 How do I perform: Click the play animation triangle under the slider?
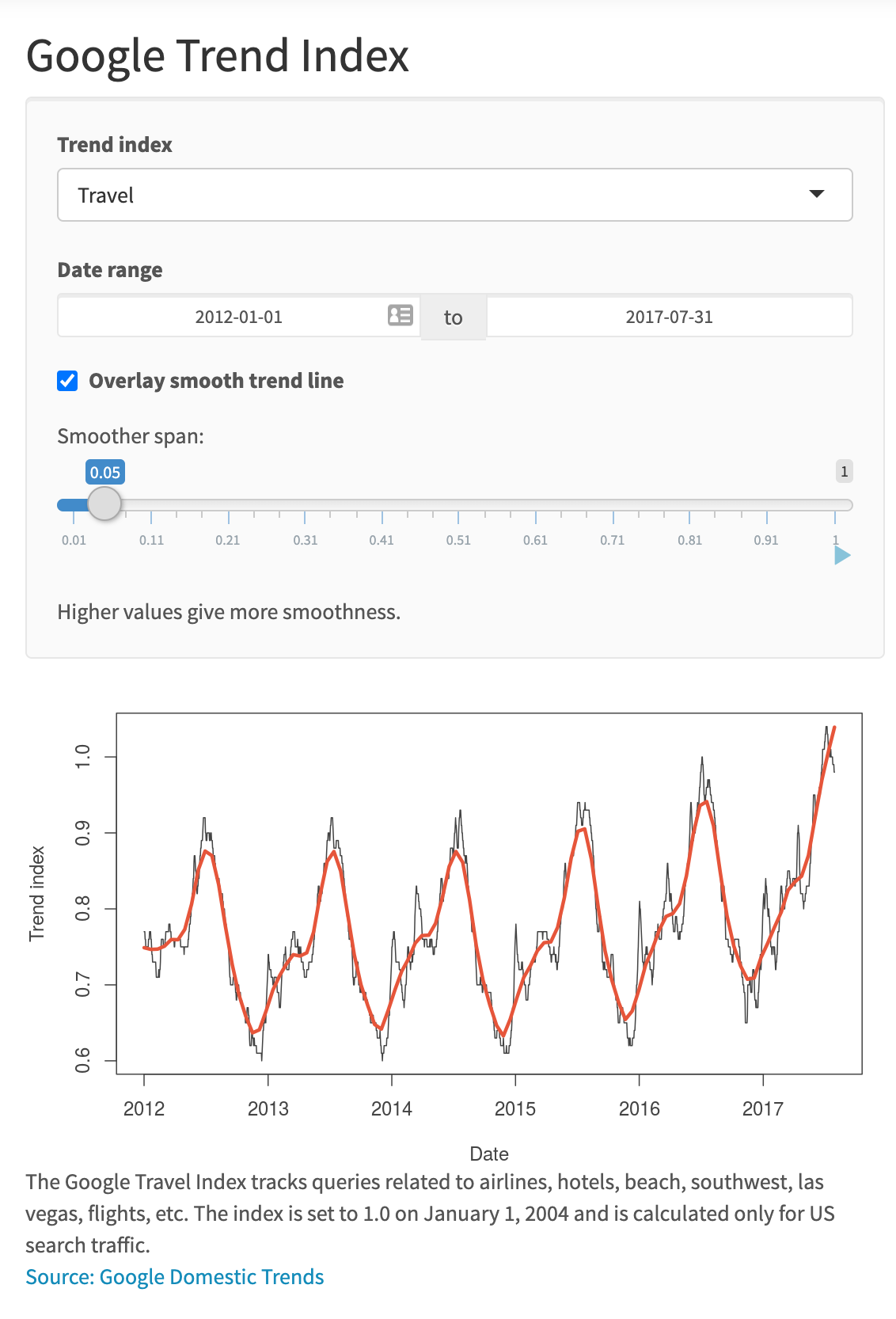841,556
